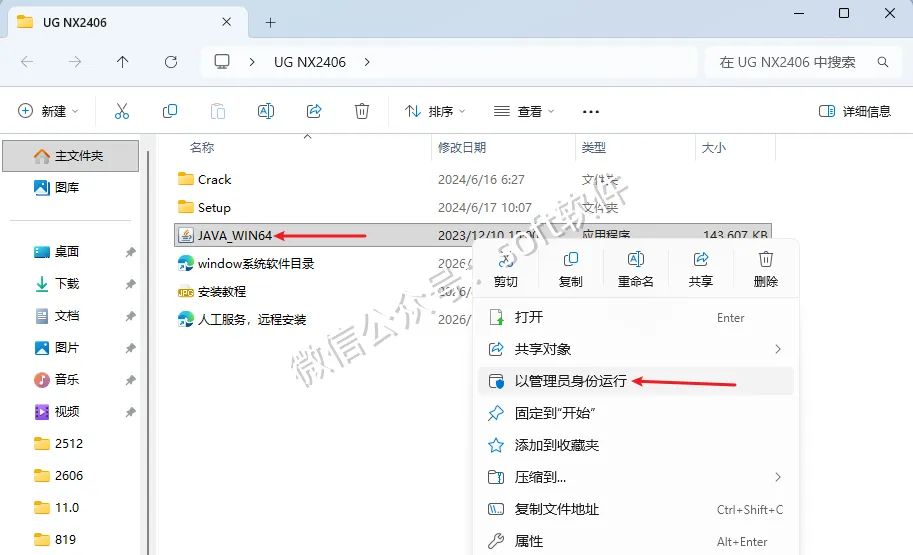This screenshot has width=913, height=555.
Task: Choose 打开 from the context menu
Action: [x=635, y=317]
